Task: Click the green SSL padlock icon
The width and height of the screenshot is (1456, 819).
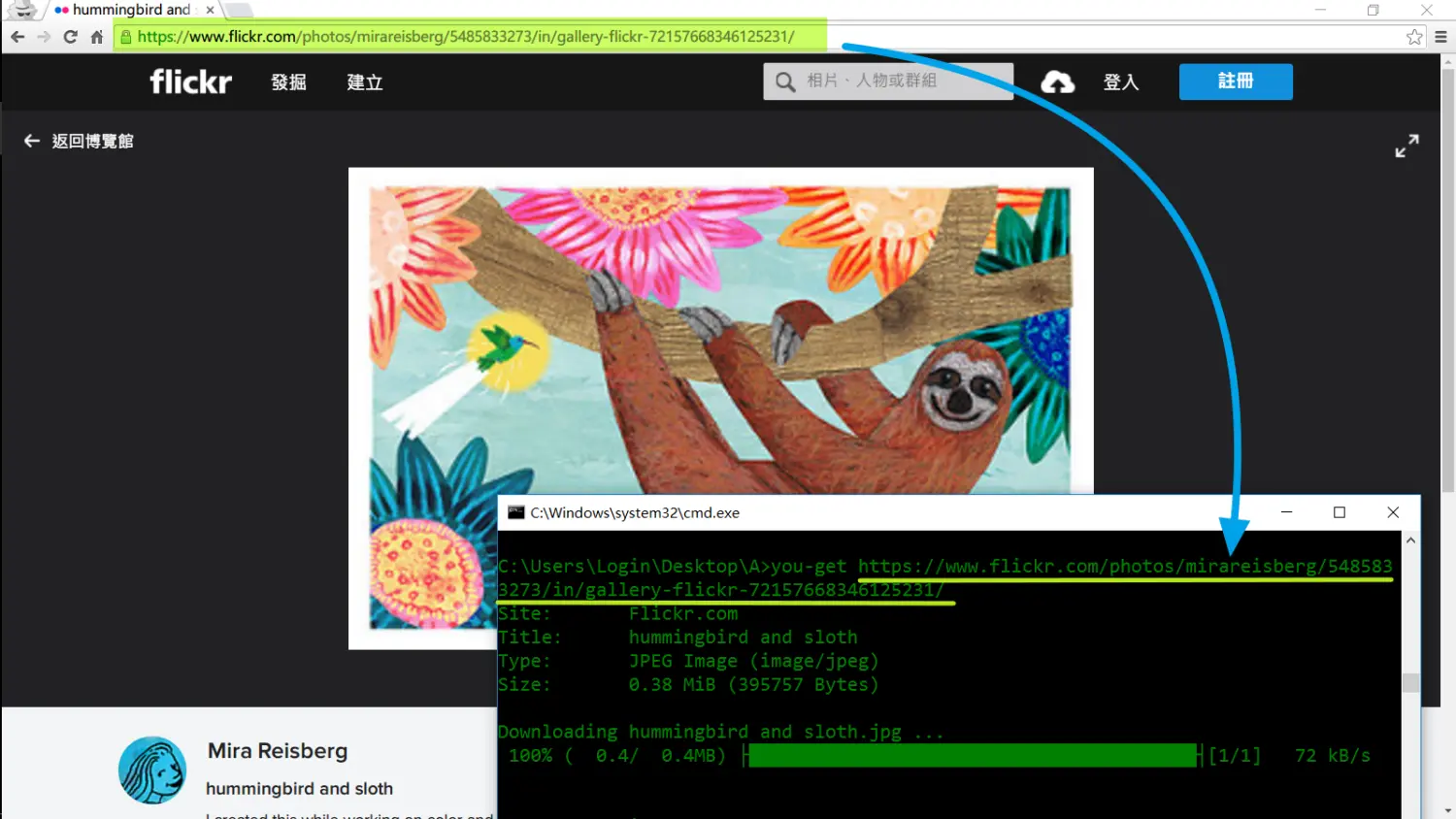Action: pos(125,37)
